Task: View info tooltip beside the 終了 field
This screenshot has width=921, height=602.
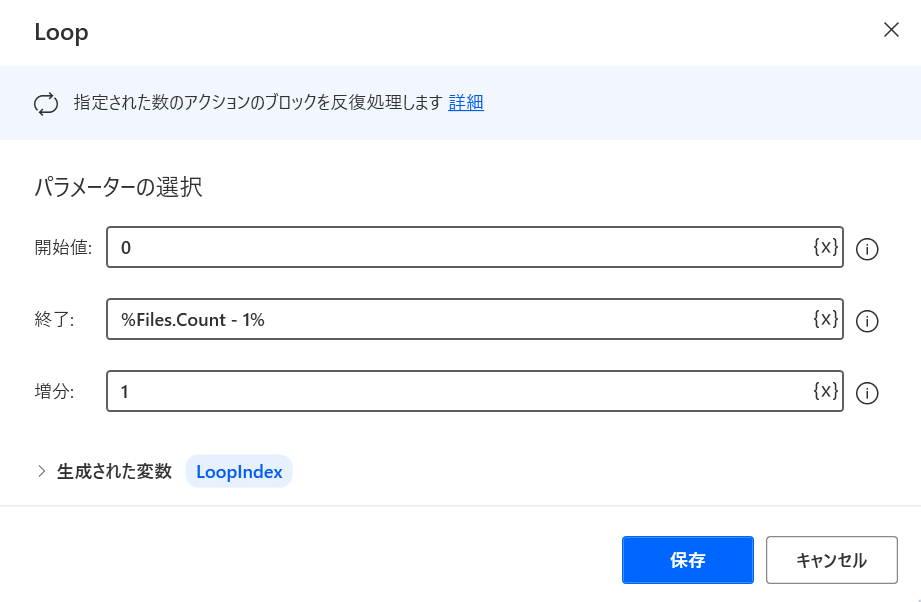Action: point(866,321)
